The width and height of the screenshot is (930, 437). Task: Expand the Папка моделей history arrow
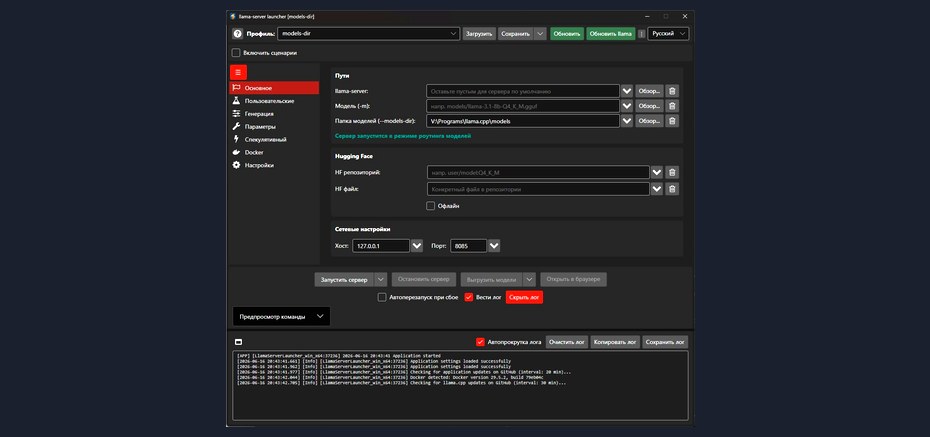(x=628, y=121)
